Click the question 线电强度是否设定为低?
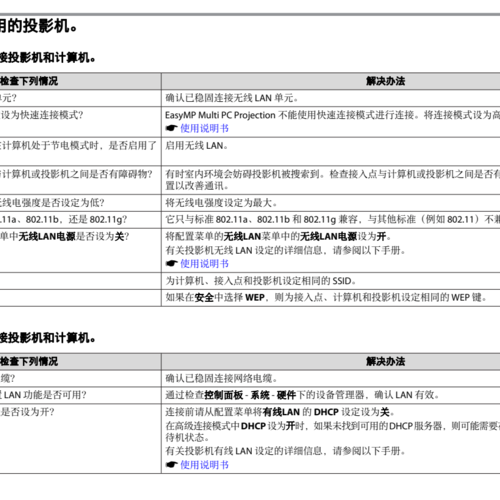Viewport: 500px width, 500px height. tap(52, 203)
